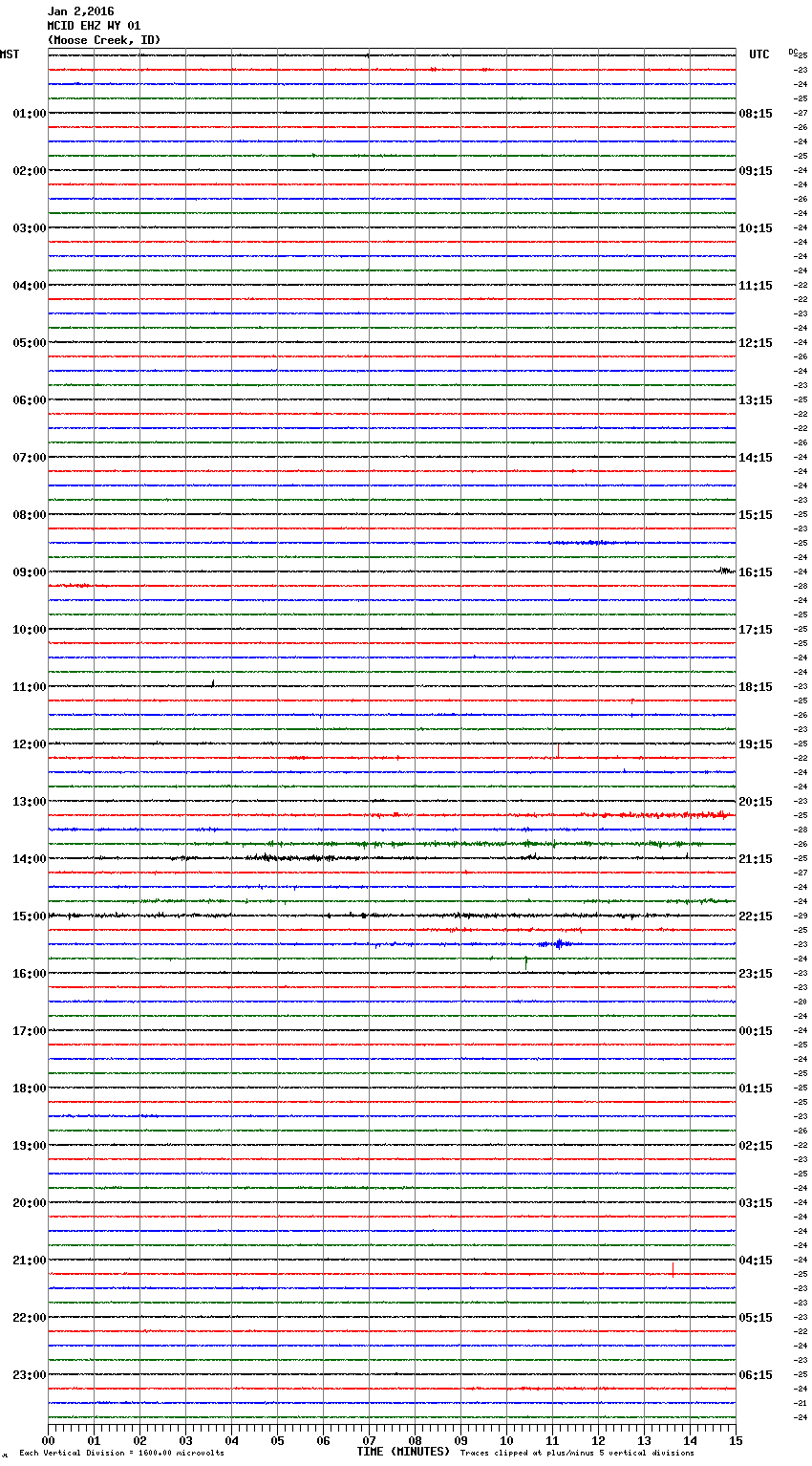Select the 10:00 MST row label
The image size is (812, 1466).
click(30, 630)
